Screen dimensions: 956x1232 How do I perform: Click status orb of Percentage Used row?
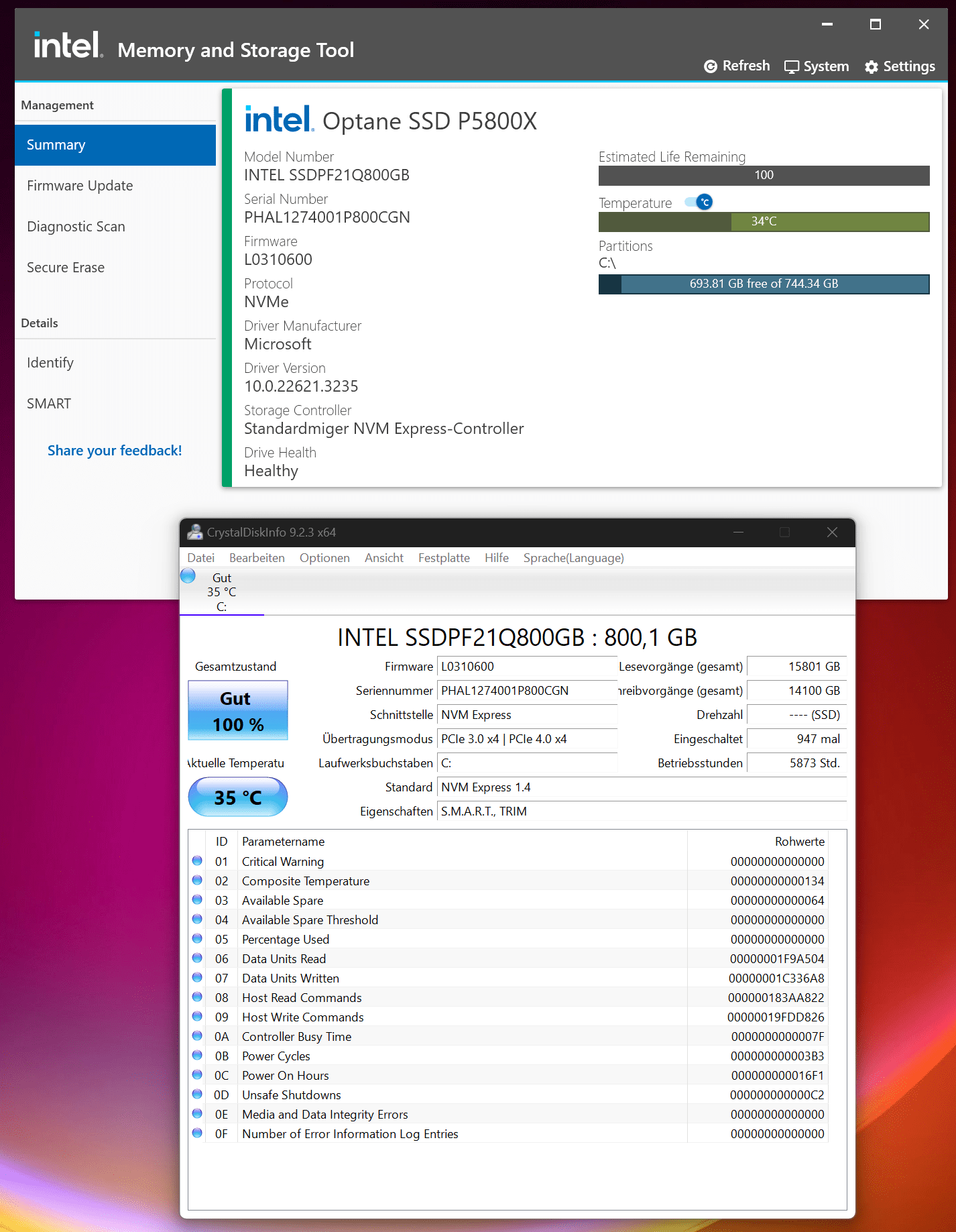(197, 938)
